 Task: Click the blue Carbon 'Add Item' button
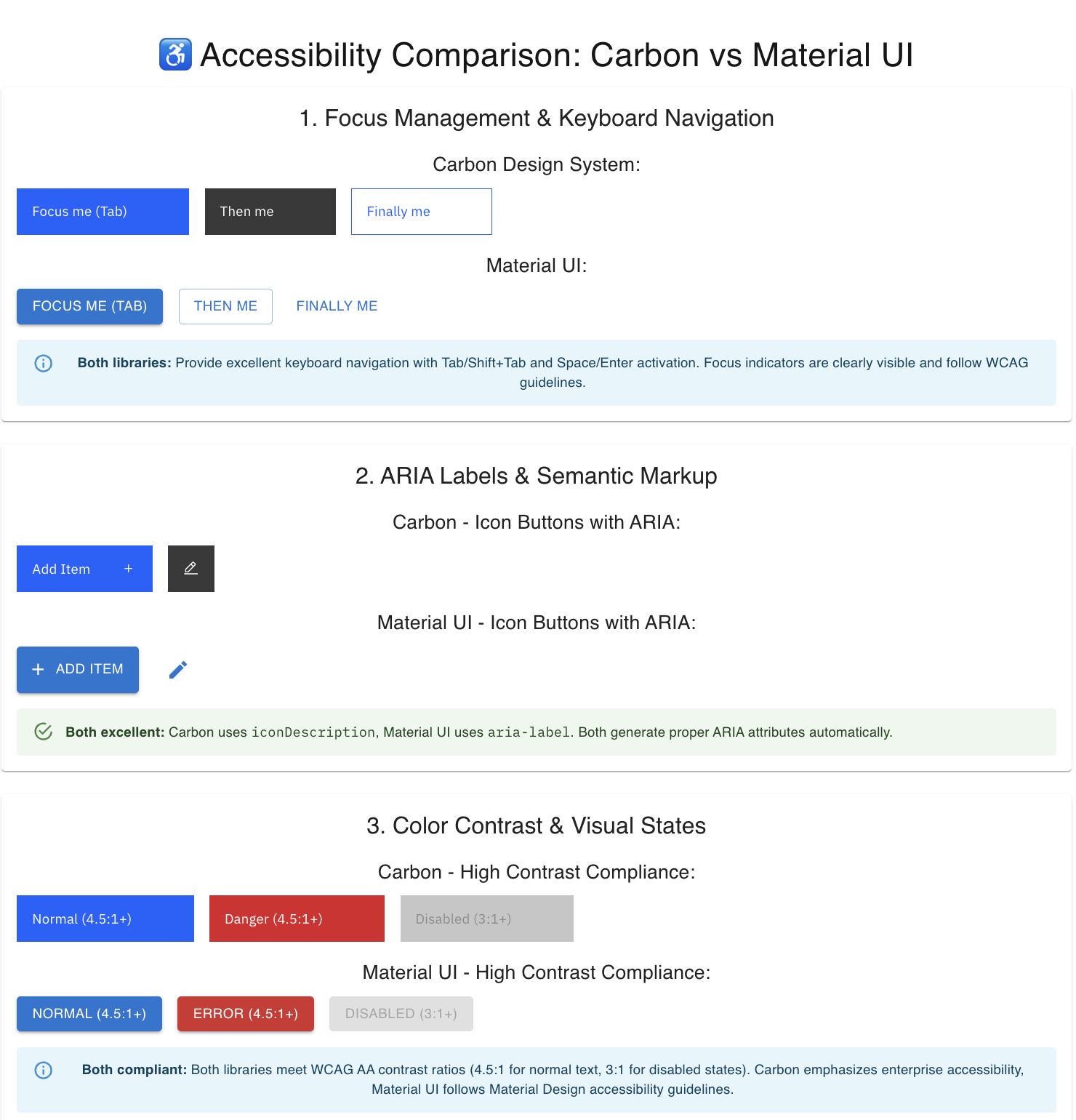click(x=73, y=568)
